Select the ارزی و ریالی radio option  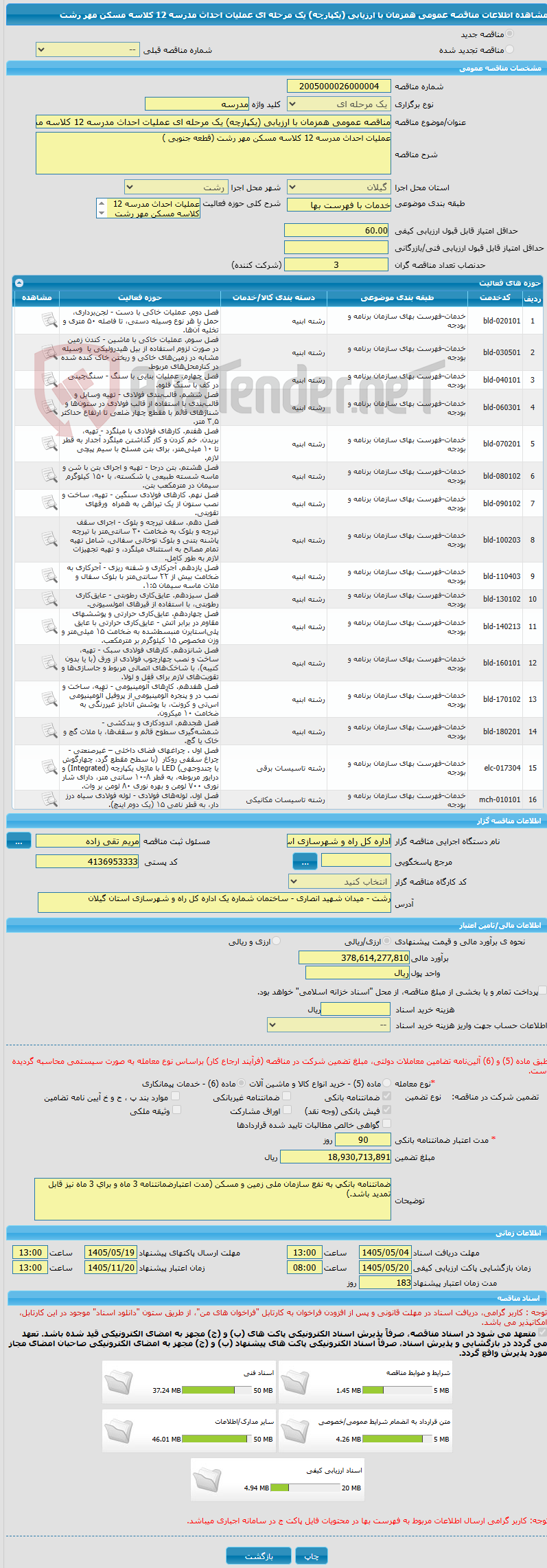pyautogui.click(x=277, y=942)
